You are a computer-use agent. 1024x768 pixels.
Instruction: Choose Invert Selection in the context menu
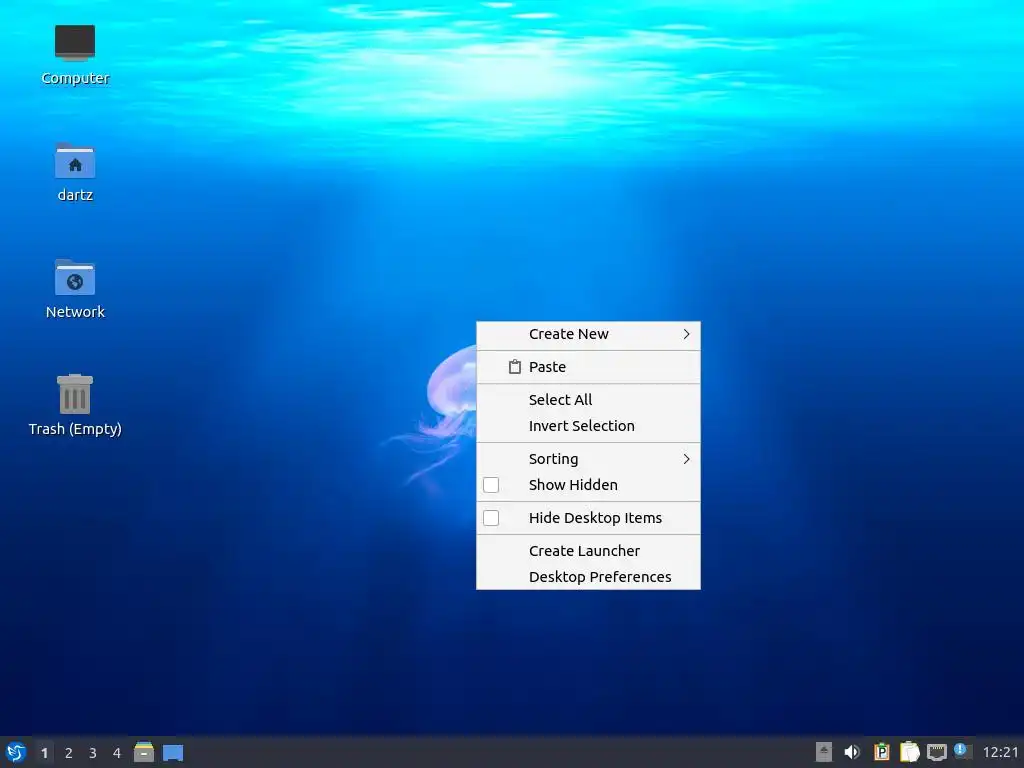coord(588,426)
